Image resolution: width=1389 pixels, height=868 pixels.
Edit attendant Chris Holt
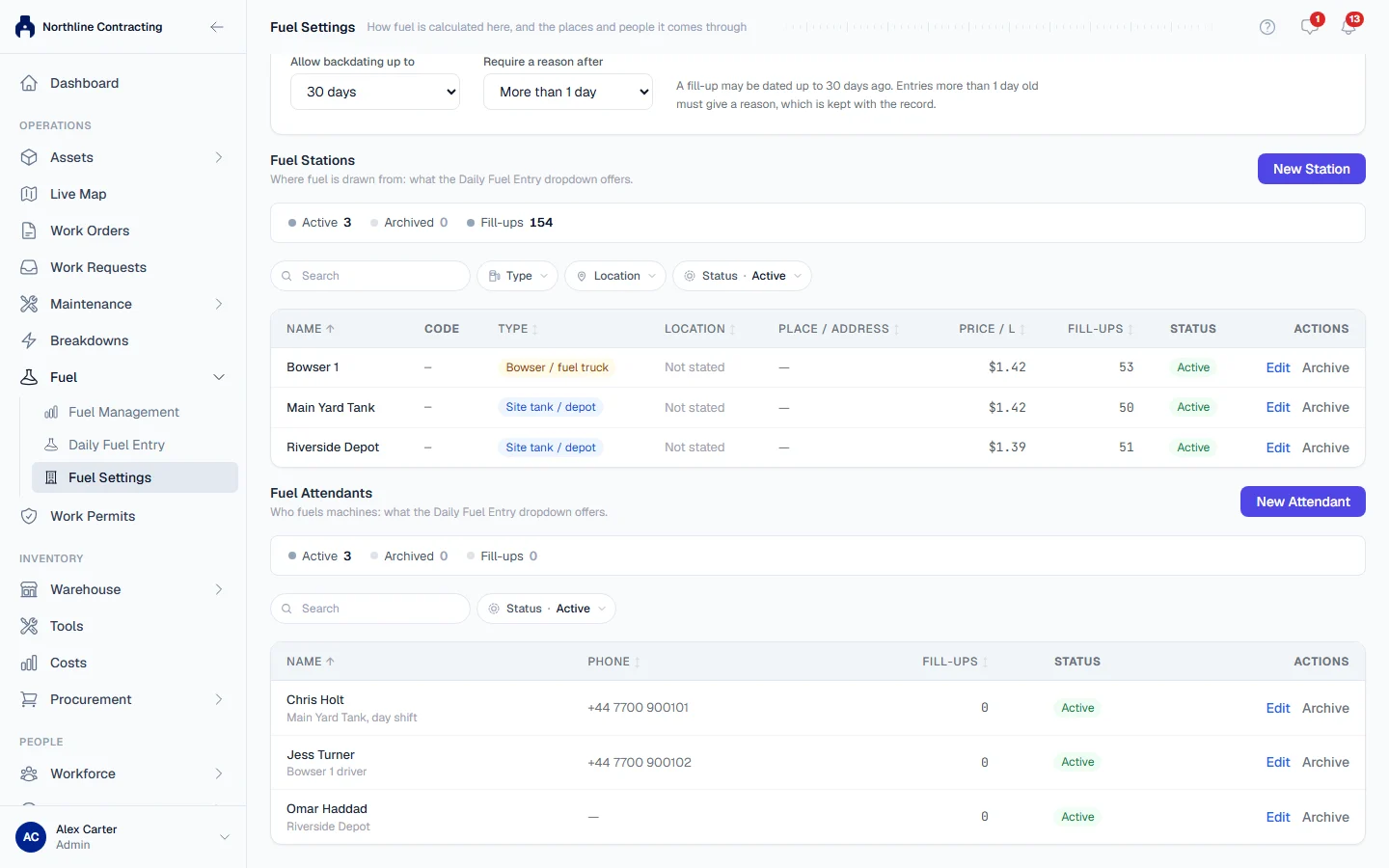click(x=1277, y=708)
